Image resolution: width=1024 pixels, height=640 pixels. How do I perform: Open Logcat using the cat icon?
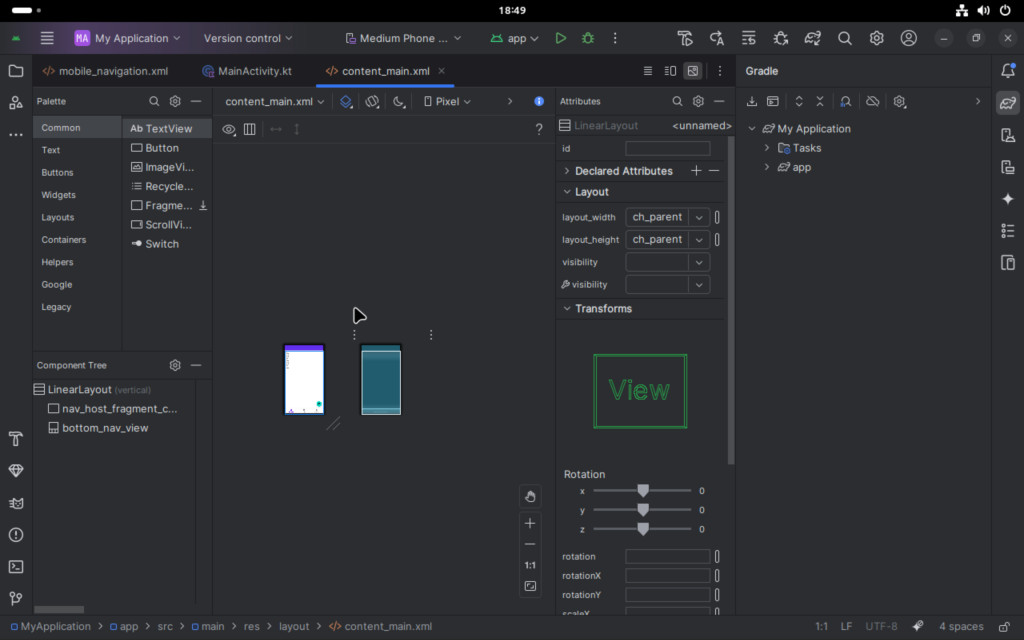click(17, 503)
